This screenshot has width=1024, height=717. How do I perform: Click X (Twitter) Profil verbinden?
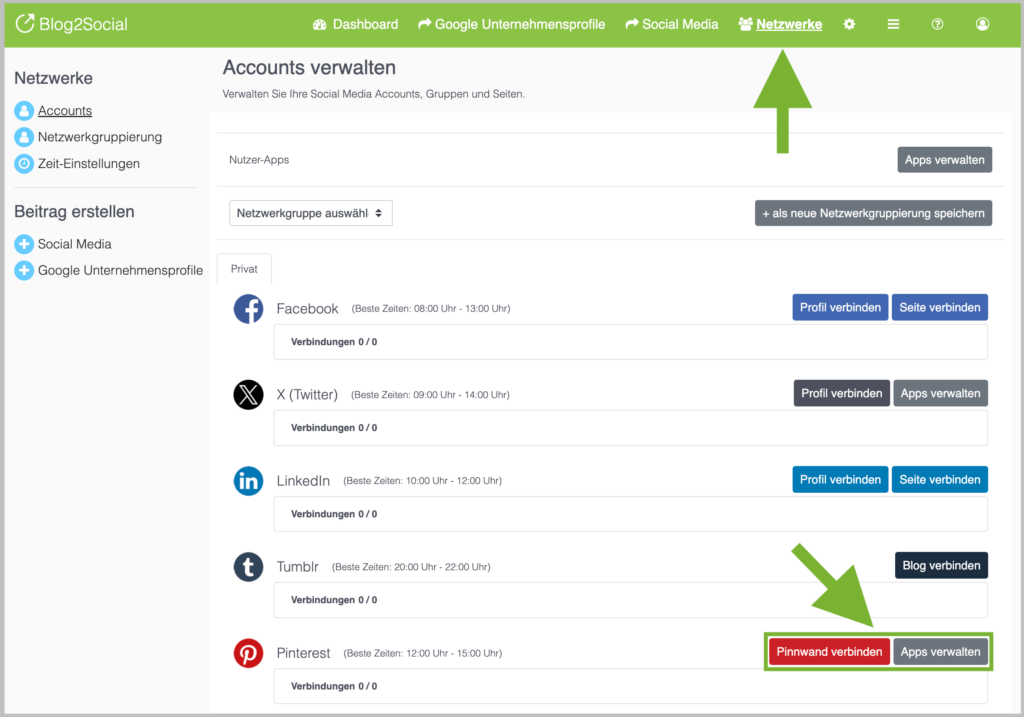click(x=841, y=393)
